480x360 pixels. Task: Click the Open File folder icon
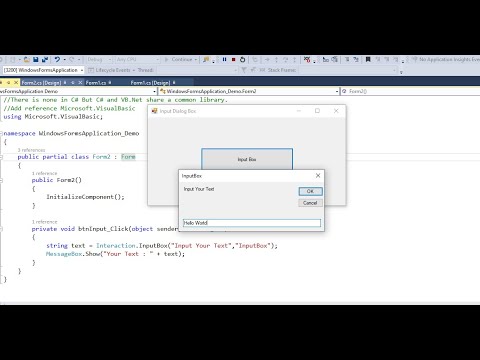[x=26, y=60]
